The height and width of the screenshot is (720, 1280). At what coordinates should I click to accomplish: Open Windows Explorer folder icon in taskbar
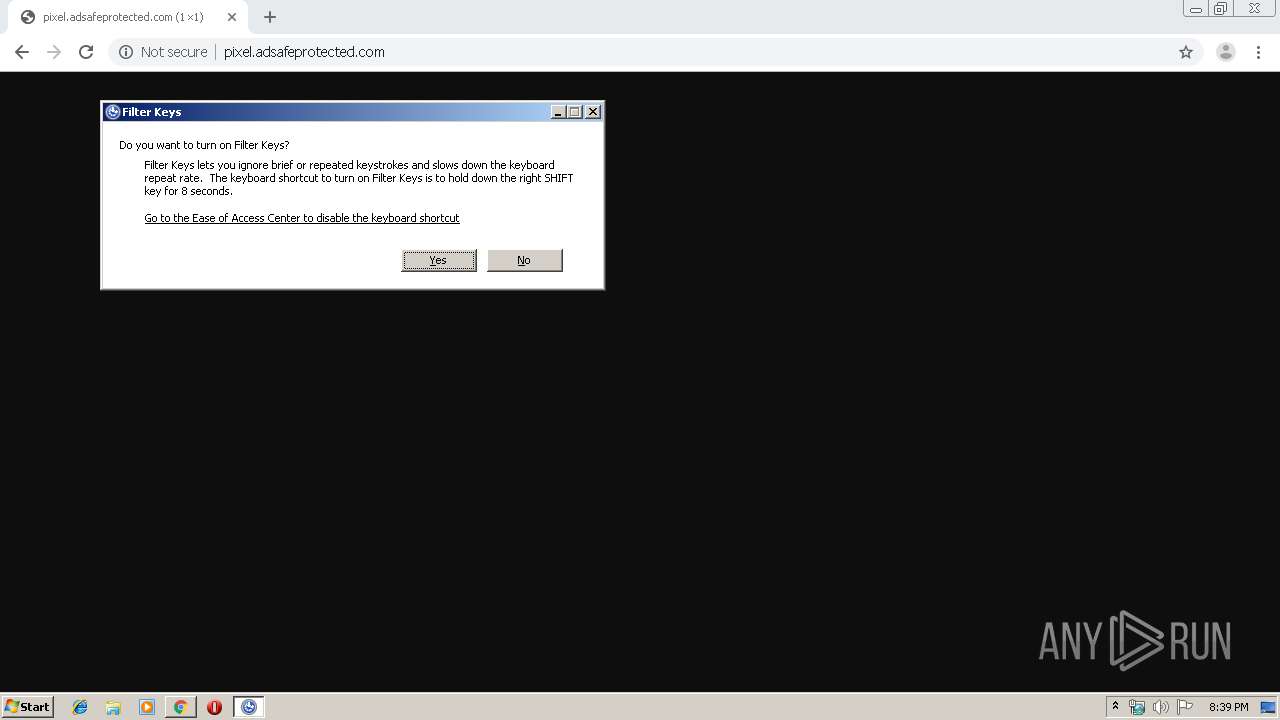[x=113, y=707]
